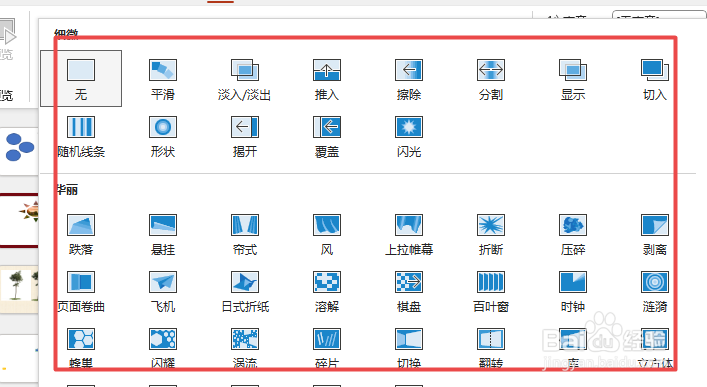Apply the 切换 transition
Image resolution: width=707 pixels, height=387 pixels.
pyautogui.click(x=409, y=348)
